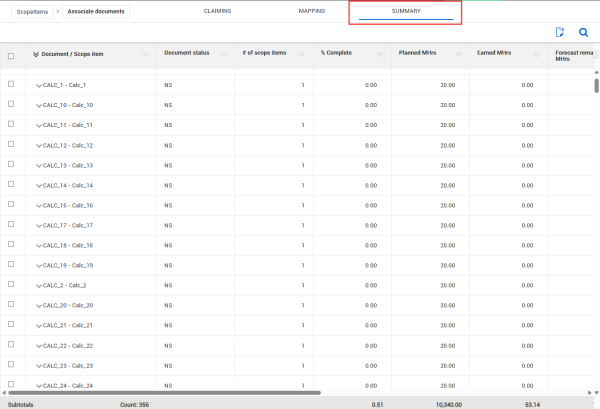Image resolution: width=600 pixels, height=409 pixels.
Task: Open filter for Earned MHrs column
Action: 537,55
